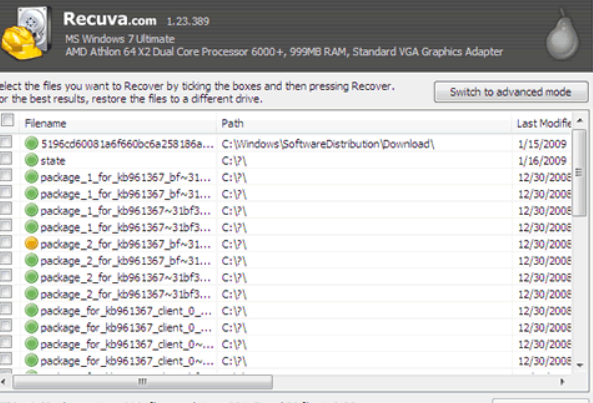Image resolution: width=593 pixels, height=403 pixels.
Task: Tick the checkbox of the orange-status package_2_for_kb961367_bf row
Action: click(6, 242)
